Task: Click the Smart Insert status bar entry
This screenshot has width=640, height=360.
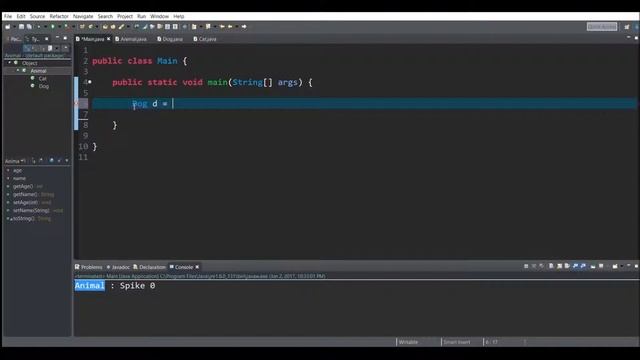Action: point(457,342)
